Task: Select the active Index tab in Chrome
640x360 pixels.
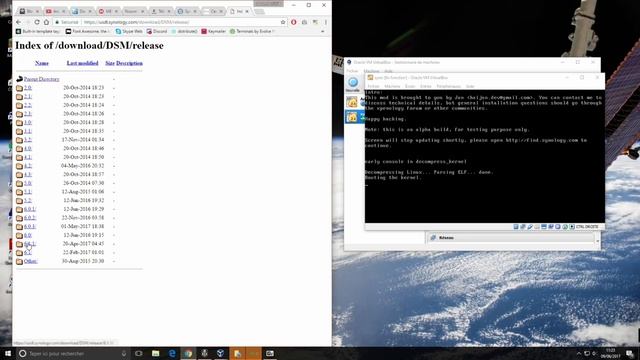Action: [239, 11]
